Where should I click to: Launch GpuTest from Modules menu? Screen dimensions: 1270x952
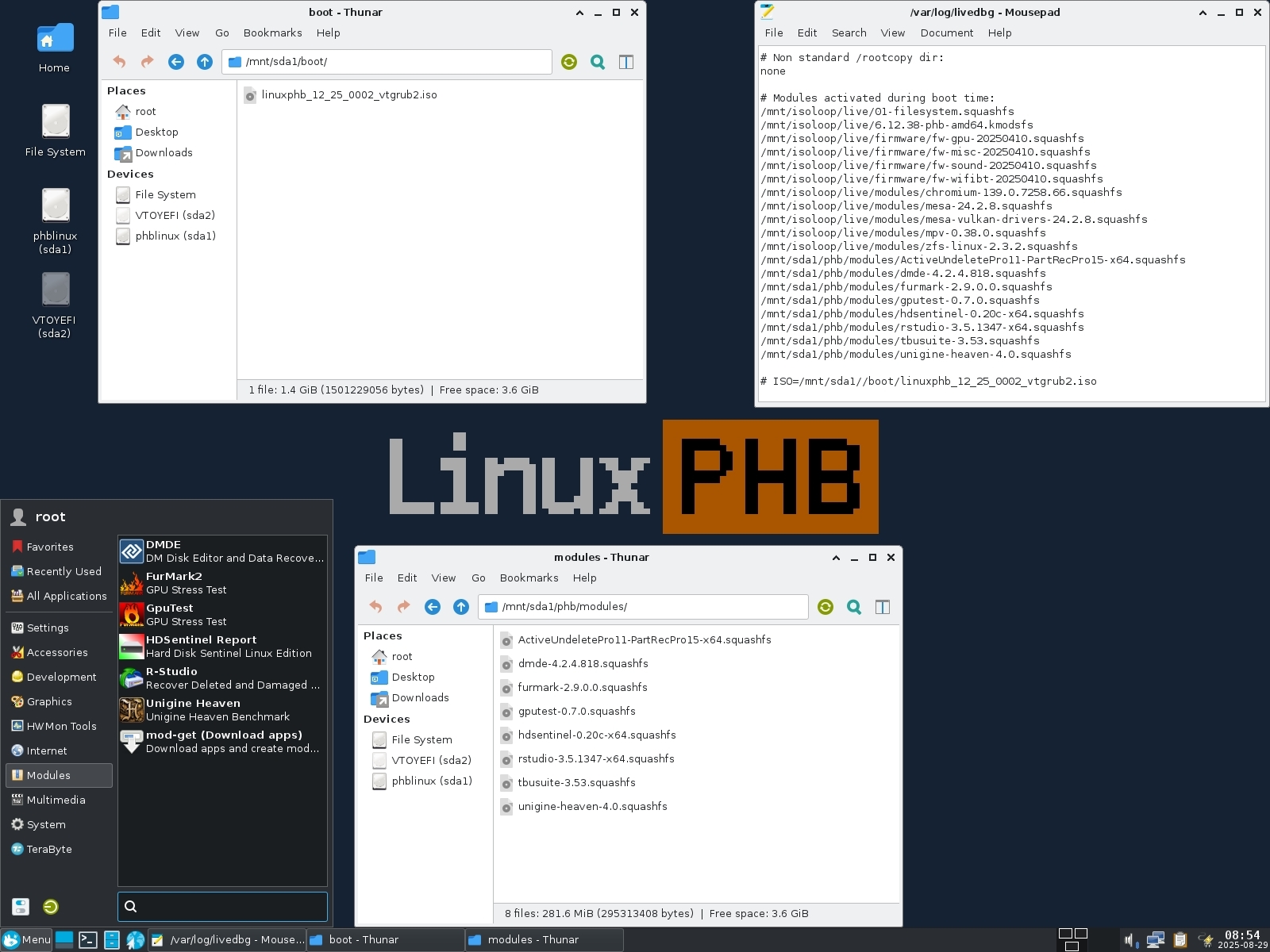(x=222, y=615)
